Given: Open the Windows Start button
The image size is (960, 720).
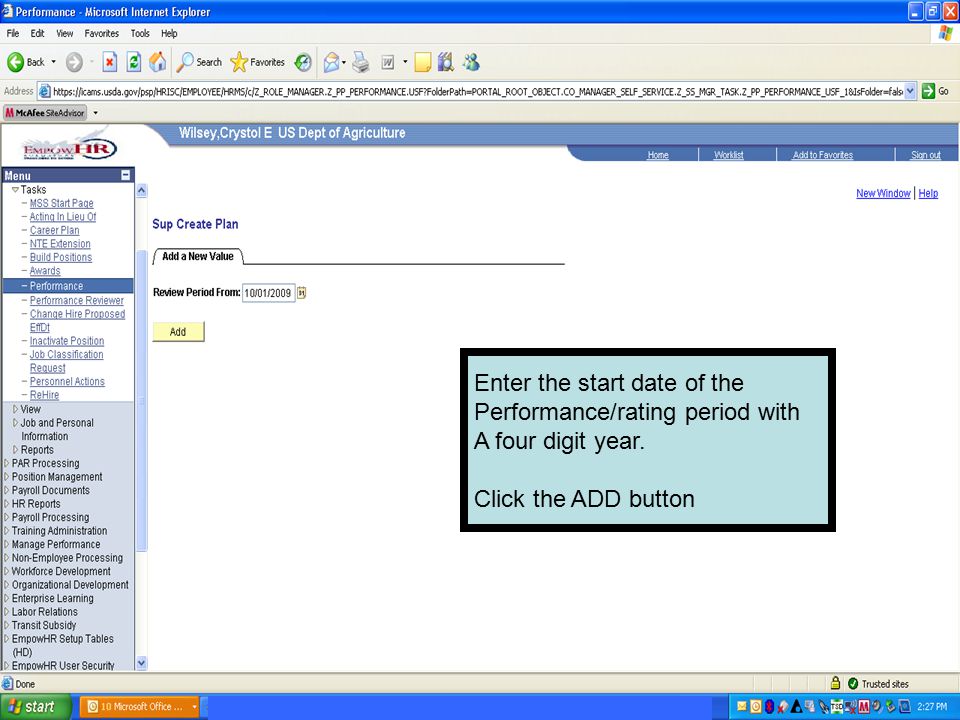Looking at the screenshot, I should (x=35, y=707).
